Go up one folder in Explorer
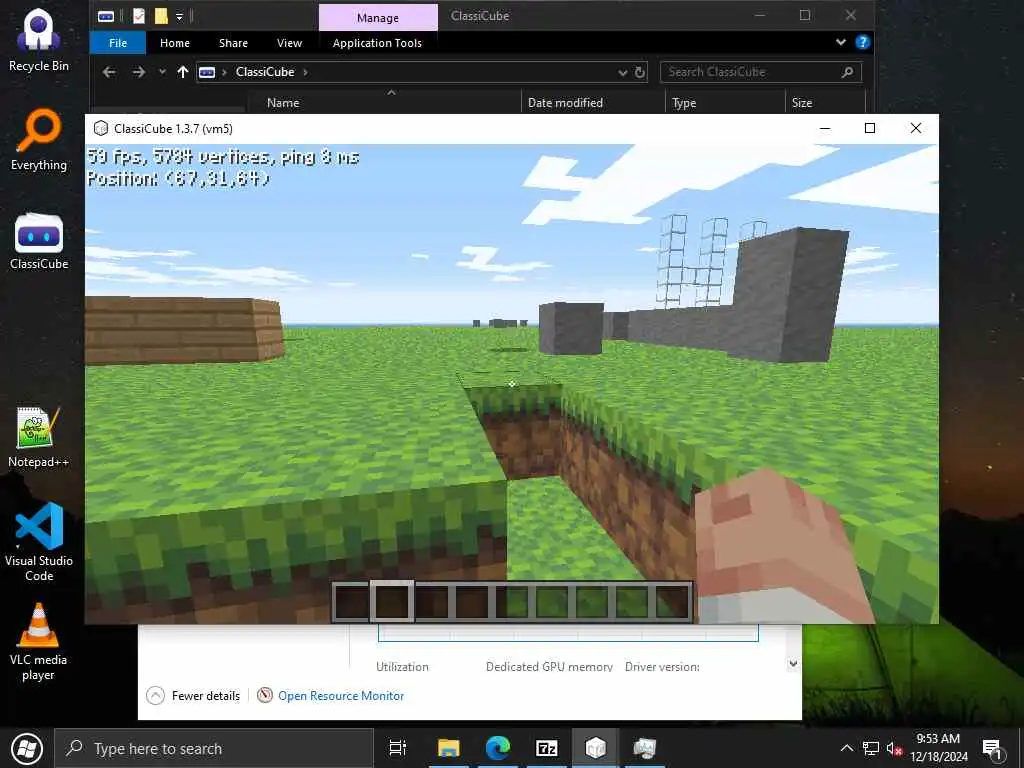This screenshot has height=768, width=1024. 183,72
